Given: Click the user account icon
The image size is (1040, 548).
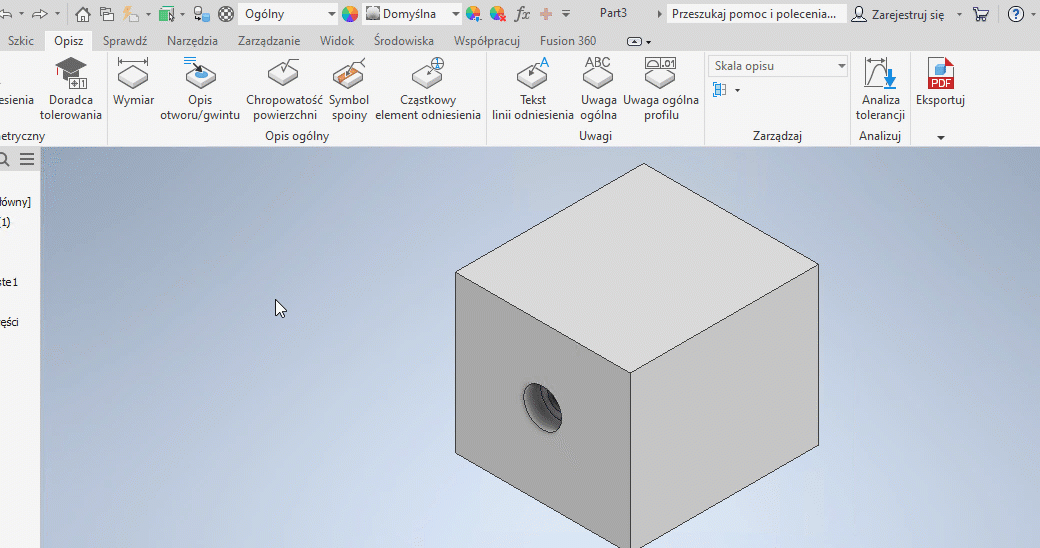Looking at the screenshot, I should coord(859,14).
